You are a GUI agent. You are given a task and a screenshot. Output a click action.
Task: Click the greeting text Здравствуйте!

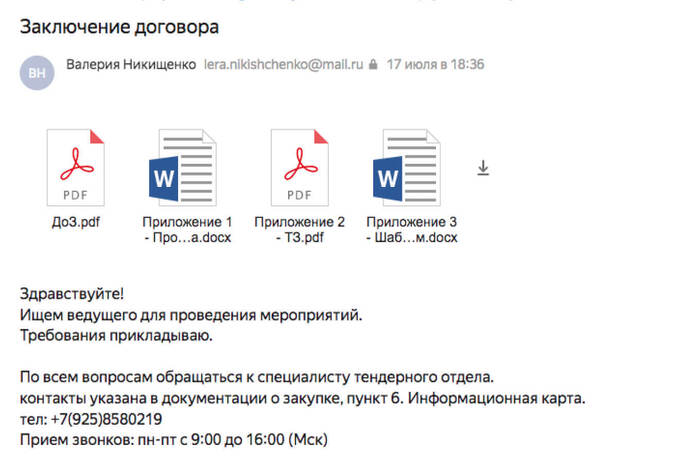point(71,295)
